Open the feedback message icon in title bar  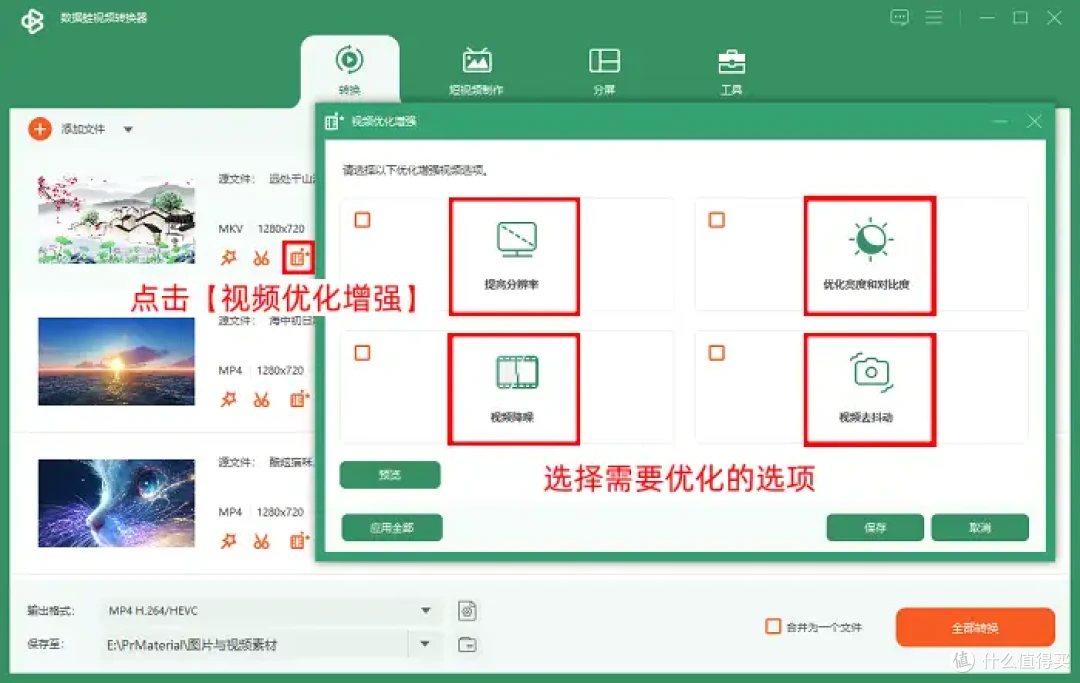click(899, 17)
